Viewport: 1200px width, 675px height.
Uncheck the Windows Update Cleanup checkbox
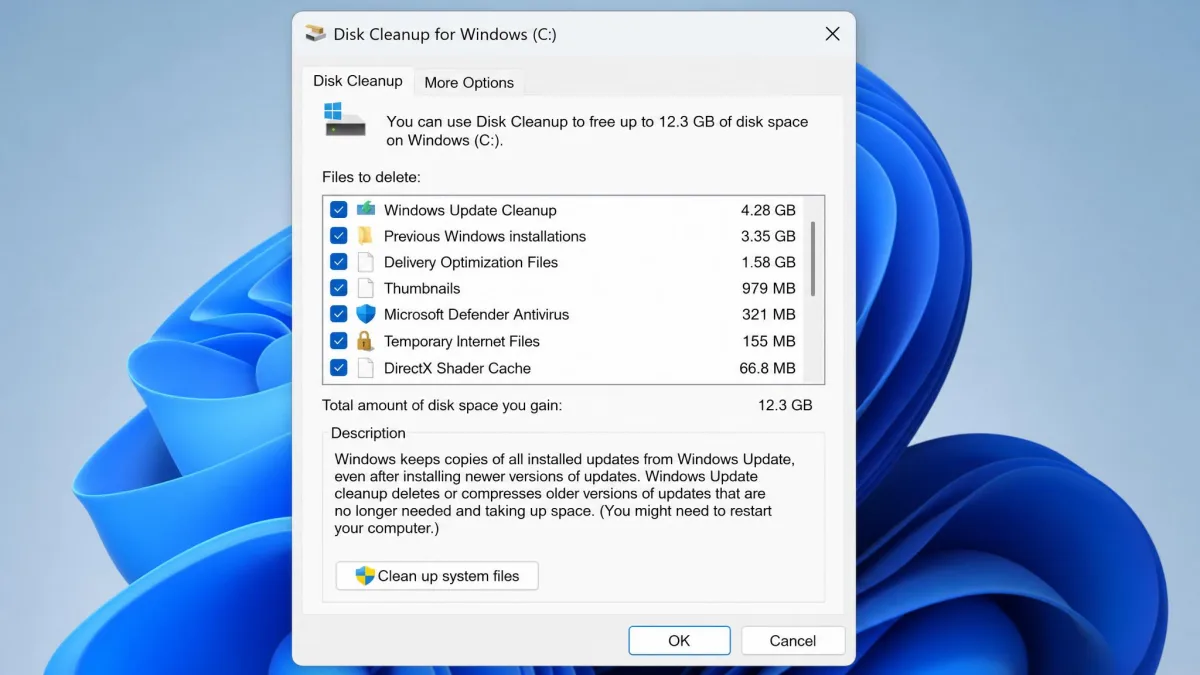point(339,210)
